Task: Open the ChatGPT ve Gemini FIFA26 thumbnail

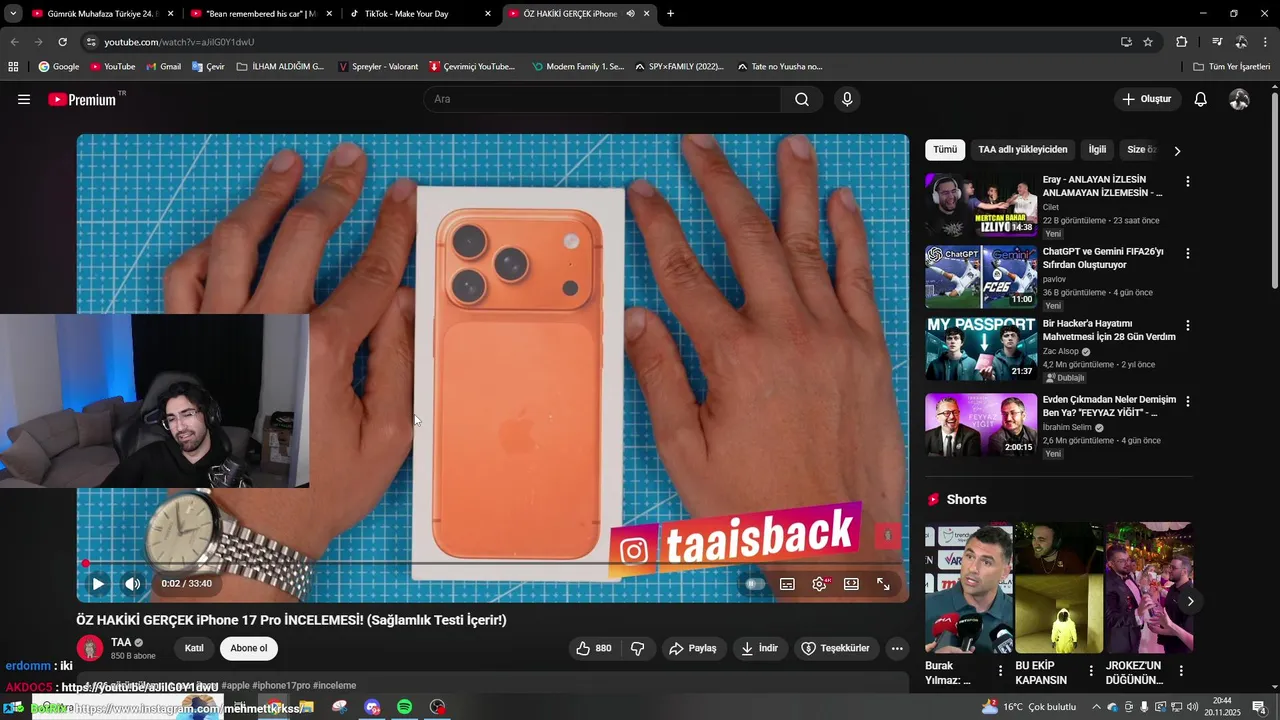Action: (981, 277)
